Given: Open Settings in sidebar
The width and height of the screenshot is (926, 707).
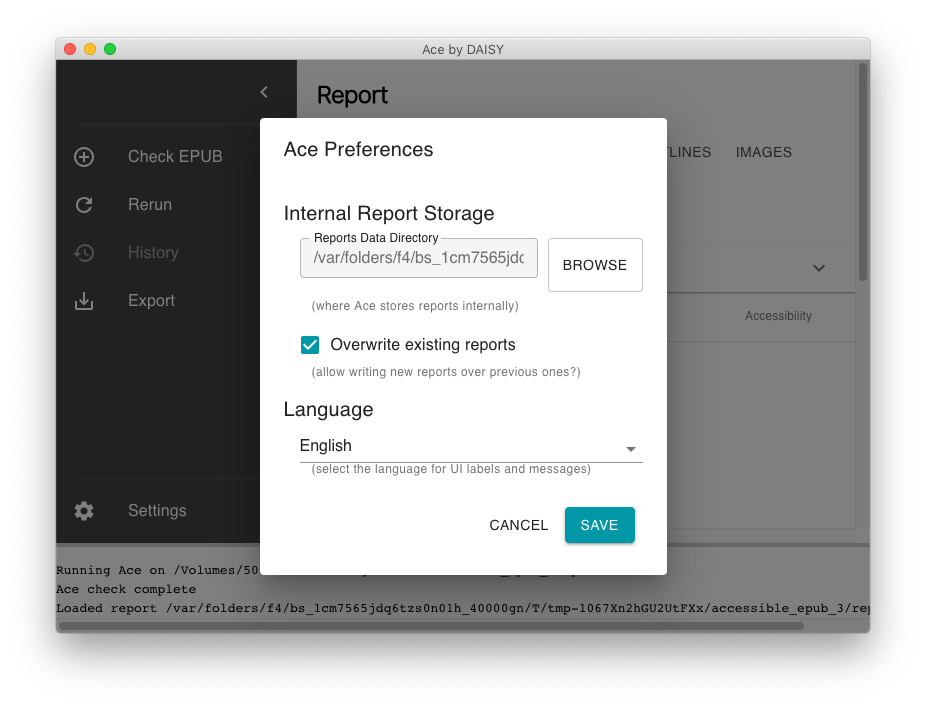Looking at the screenshot, I should [158, 511].
